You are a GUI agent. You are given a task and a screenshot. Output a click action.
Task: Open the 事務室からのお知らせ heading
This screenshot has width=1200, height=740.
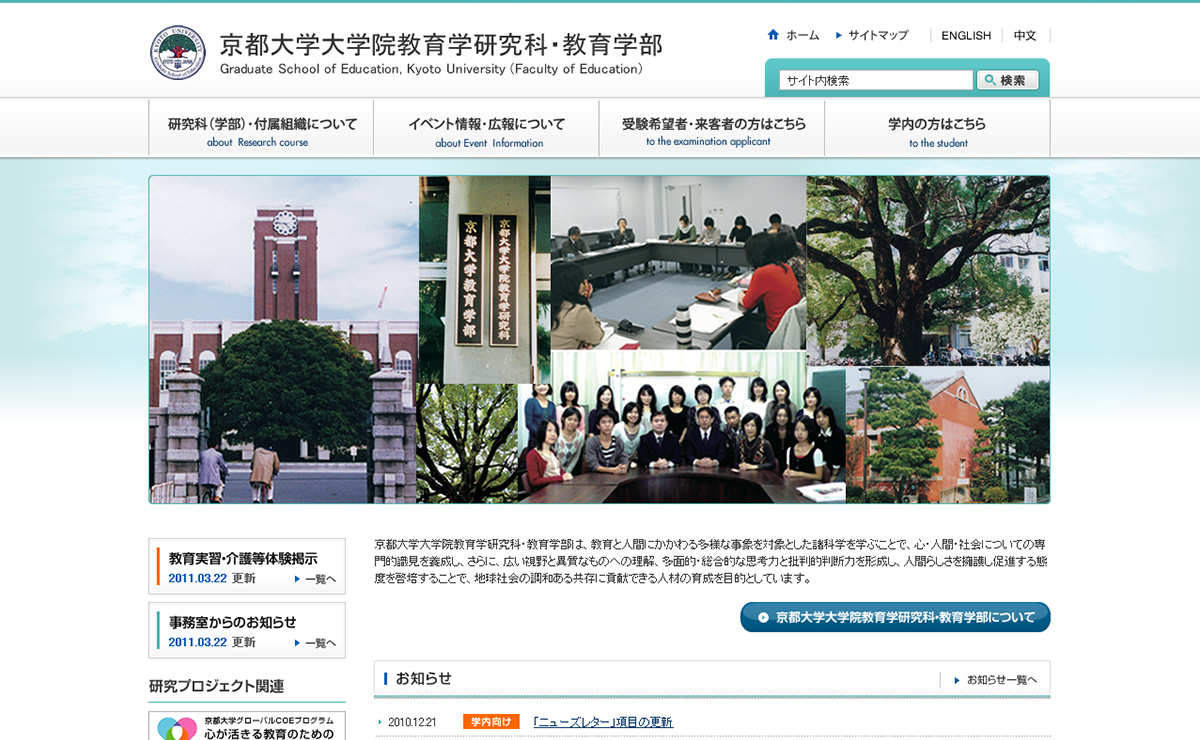(233, 622)
